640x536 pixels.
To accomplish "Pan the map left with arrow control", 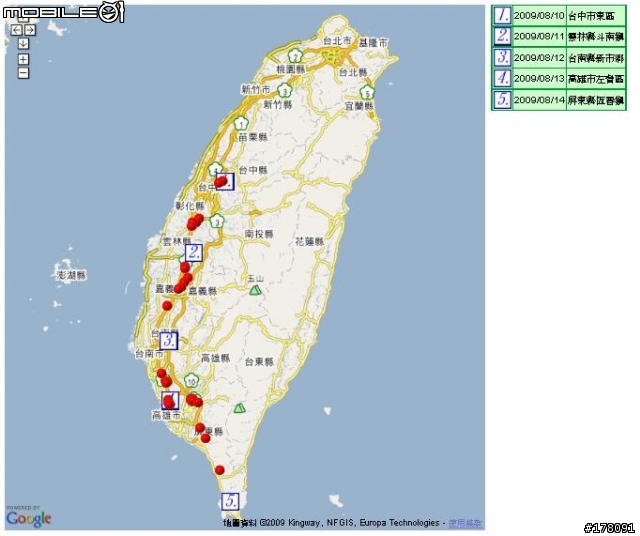I will [x=16, y=30].
